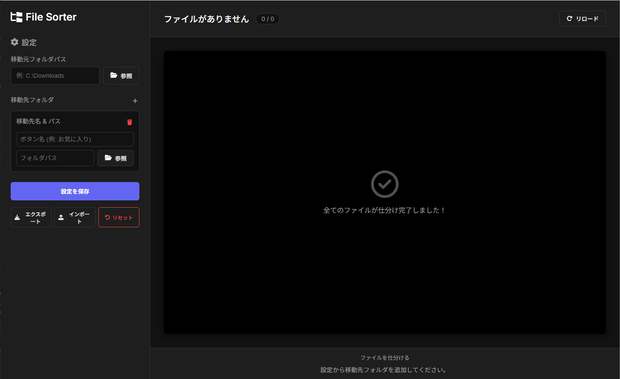Delete the destination entry with the red trash icon

pyautogui.click(x=129, y=122)
